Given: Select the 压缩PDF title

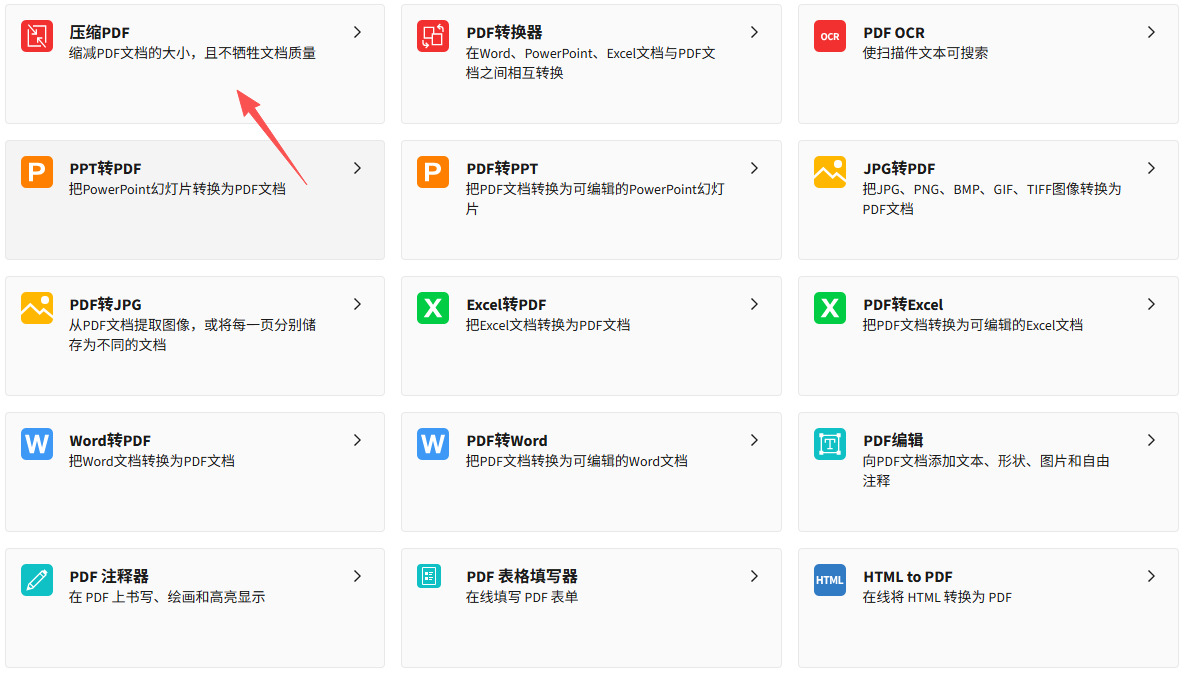Looking at the screenshot, I should pos(99,32).
